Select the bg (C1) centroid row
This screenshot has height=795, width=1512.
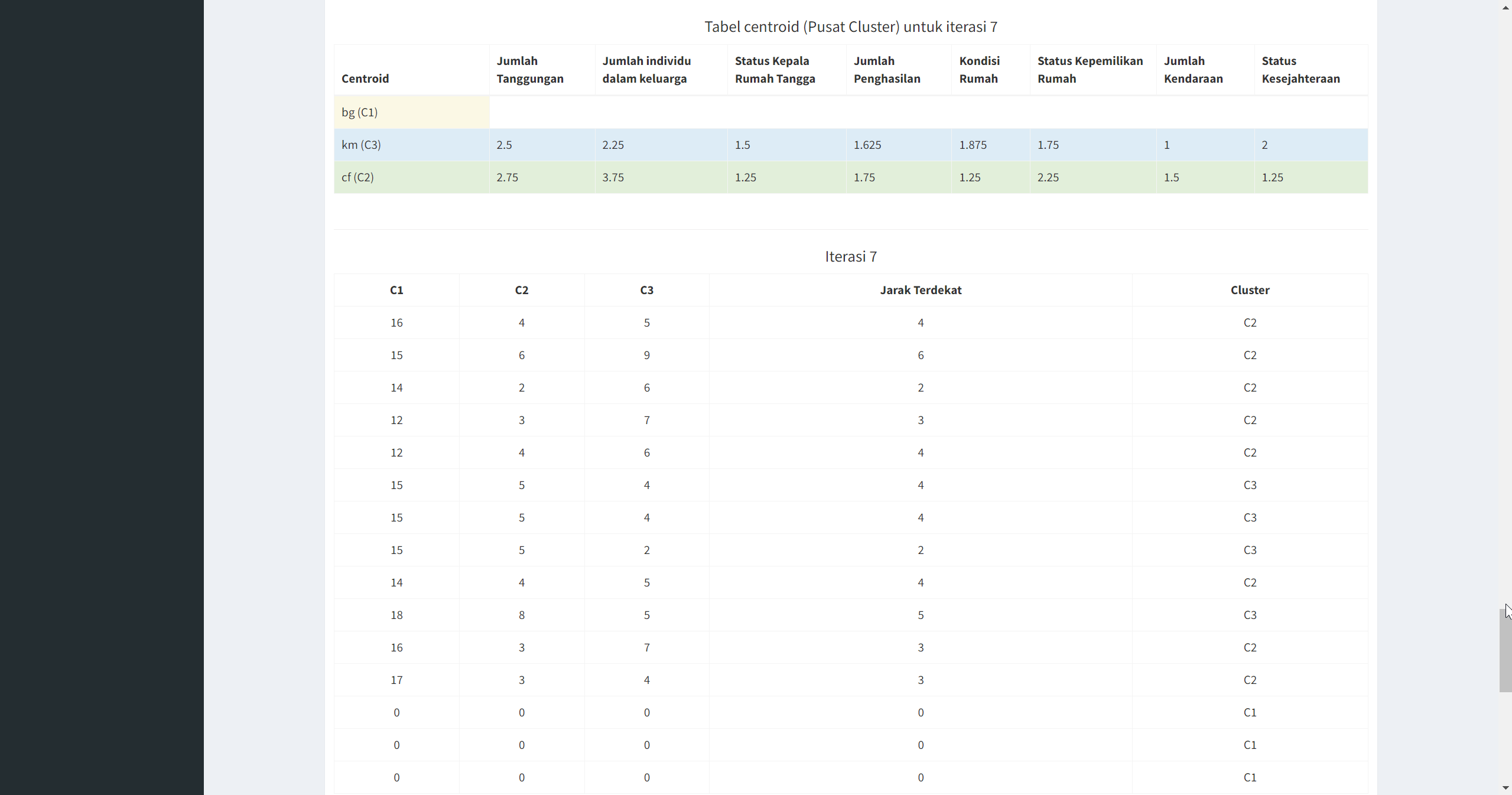pos(360,112)
